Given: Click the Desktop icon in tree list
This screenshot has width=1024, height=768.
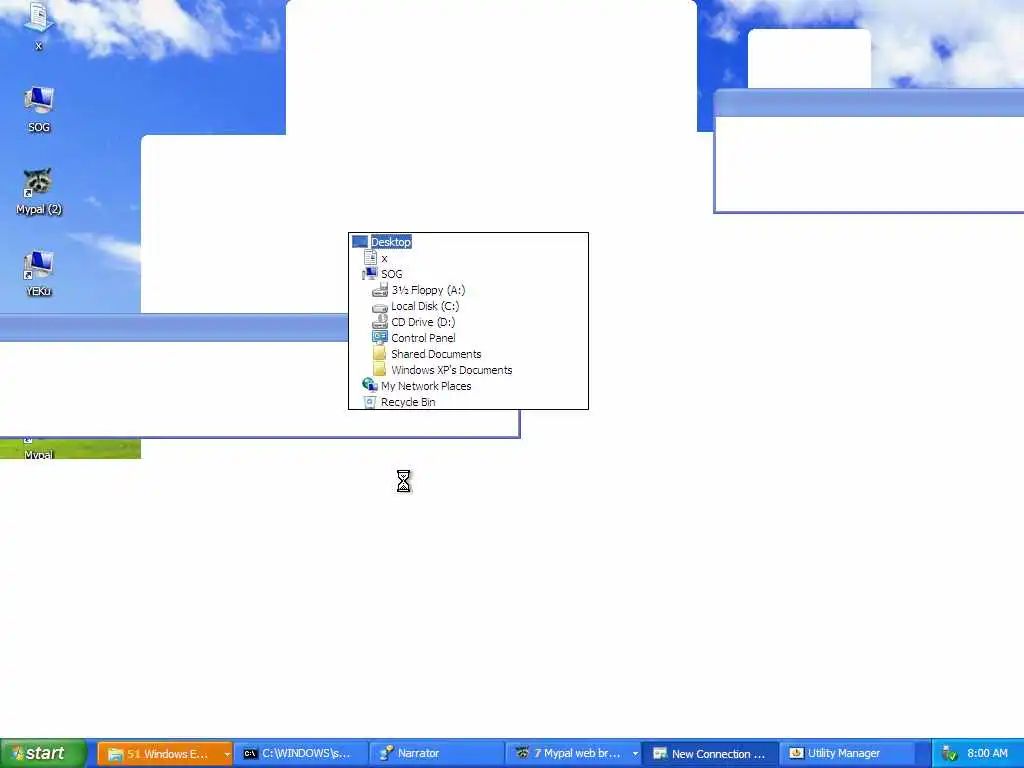Looking at the screenshot, I should (360, 242).
